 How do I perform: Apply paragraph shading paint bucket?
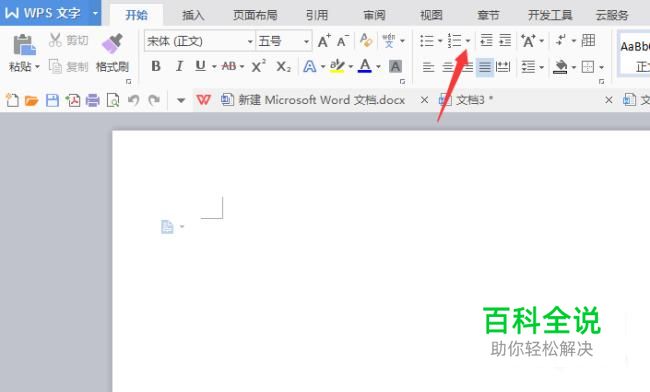[560, 67]
